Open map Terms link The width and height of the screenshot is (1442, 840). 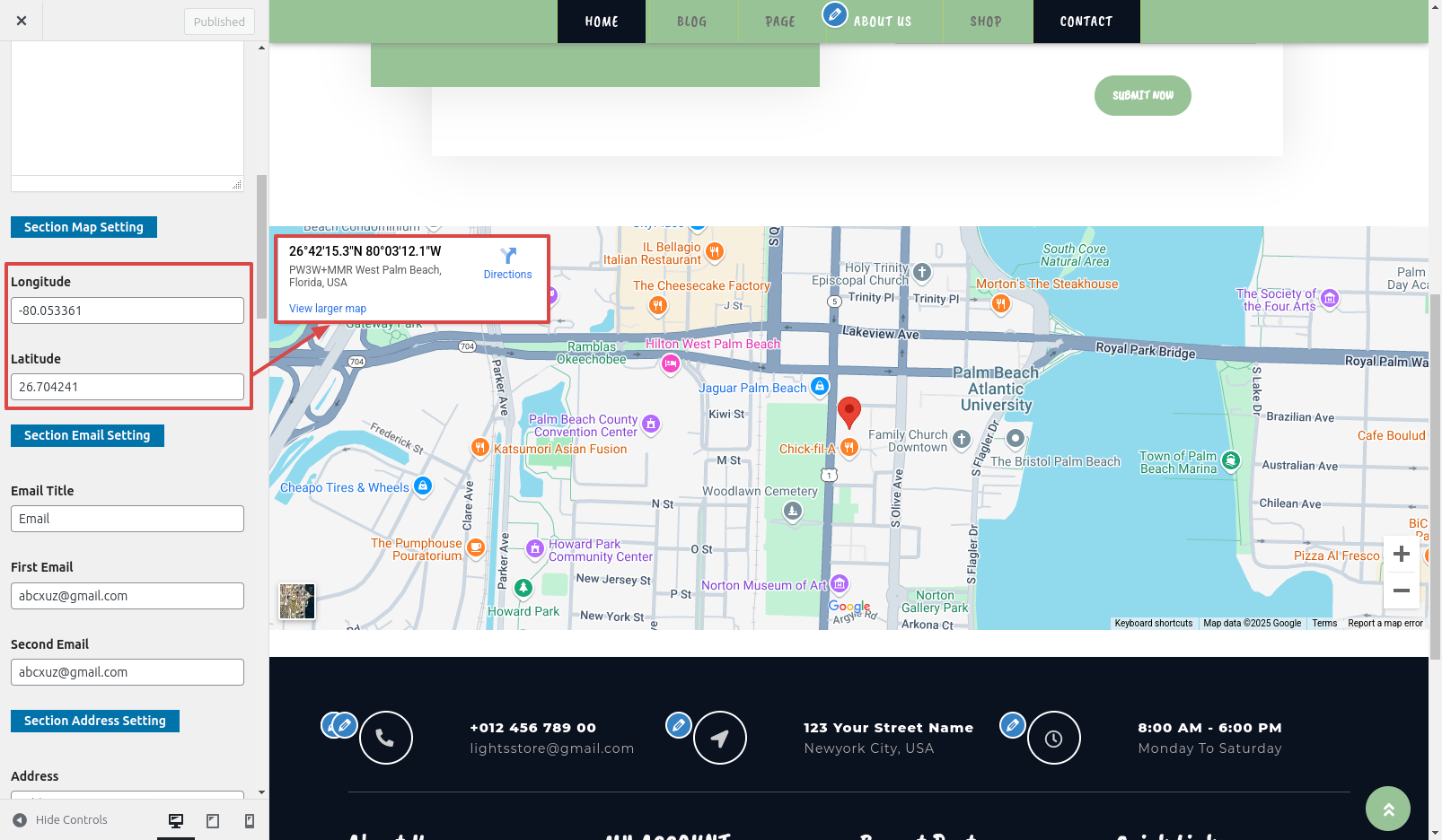[1324, 623]
